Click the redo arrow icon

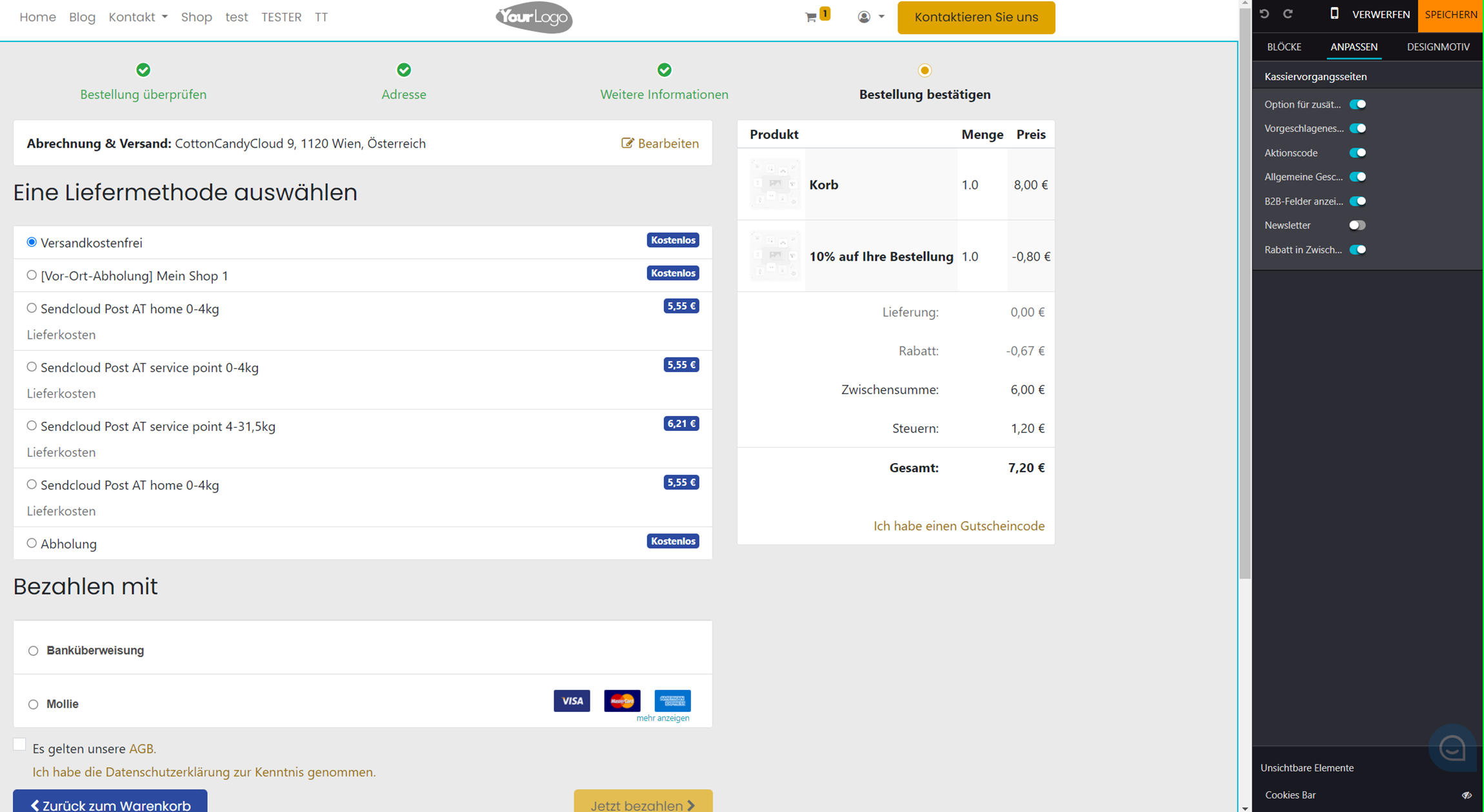point(1288,14)
